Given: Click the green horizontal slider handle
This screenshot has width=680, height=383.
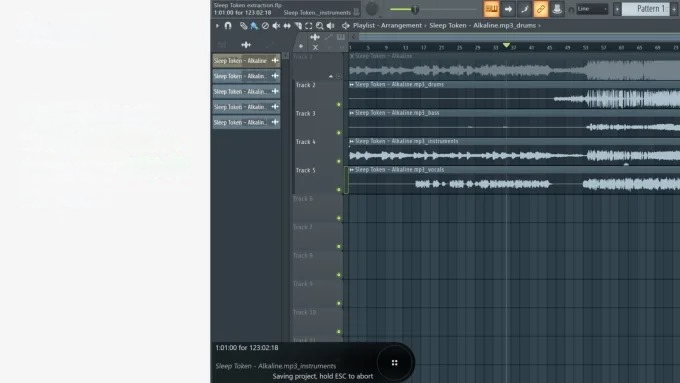Looking at the screenshot, I should pyautogui.click(x=415, y=9).
